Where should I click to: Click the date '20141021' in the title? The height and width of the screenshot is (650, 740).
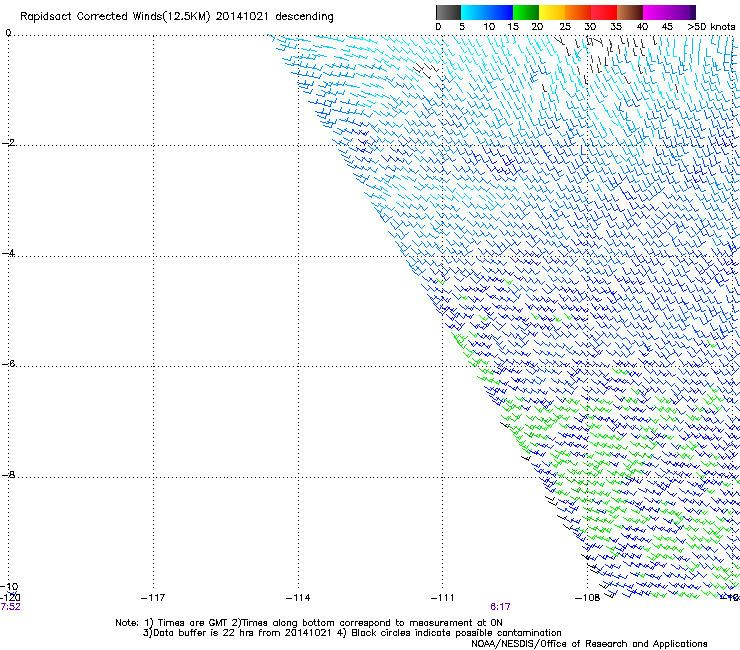coord(242,17)
